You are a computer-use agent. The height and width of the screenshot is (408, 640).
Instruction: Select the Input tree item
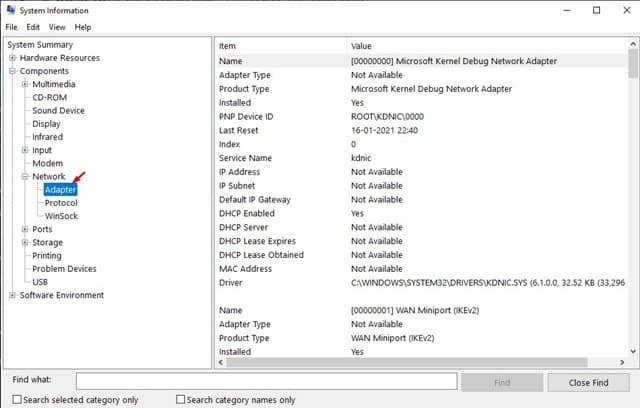(x=42, y=150)
